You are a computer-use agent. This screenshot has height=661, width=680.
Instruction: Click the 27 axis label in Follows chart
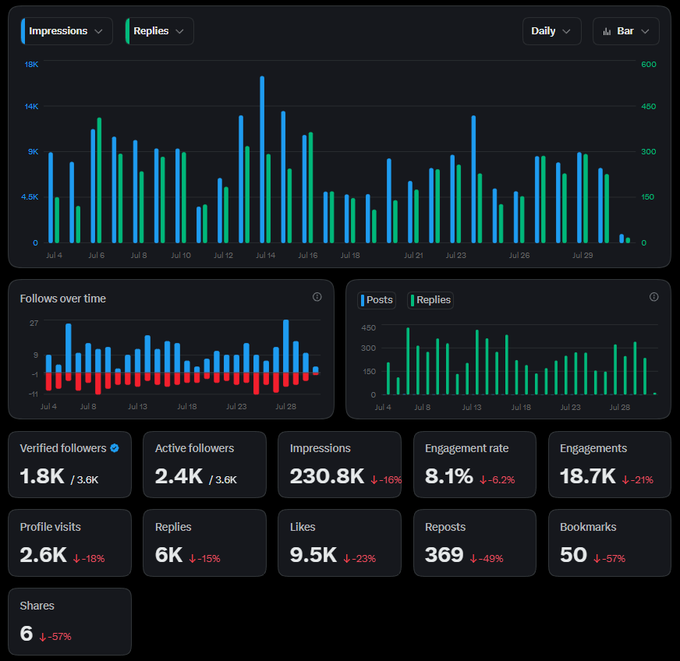[34, 323]
